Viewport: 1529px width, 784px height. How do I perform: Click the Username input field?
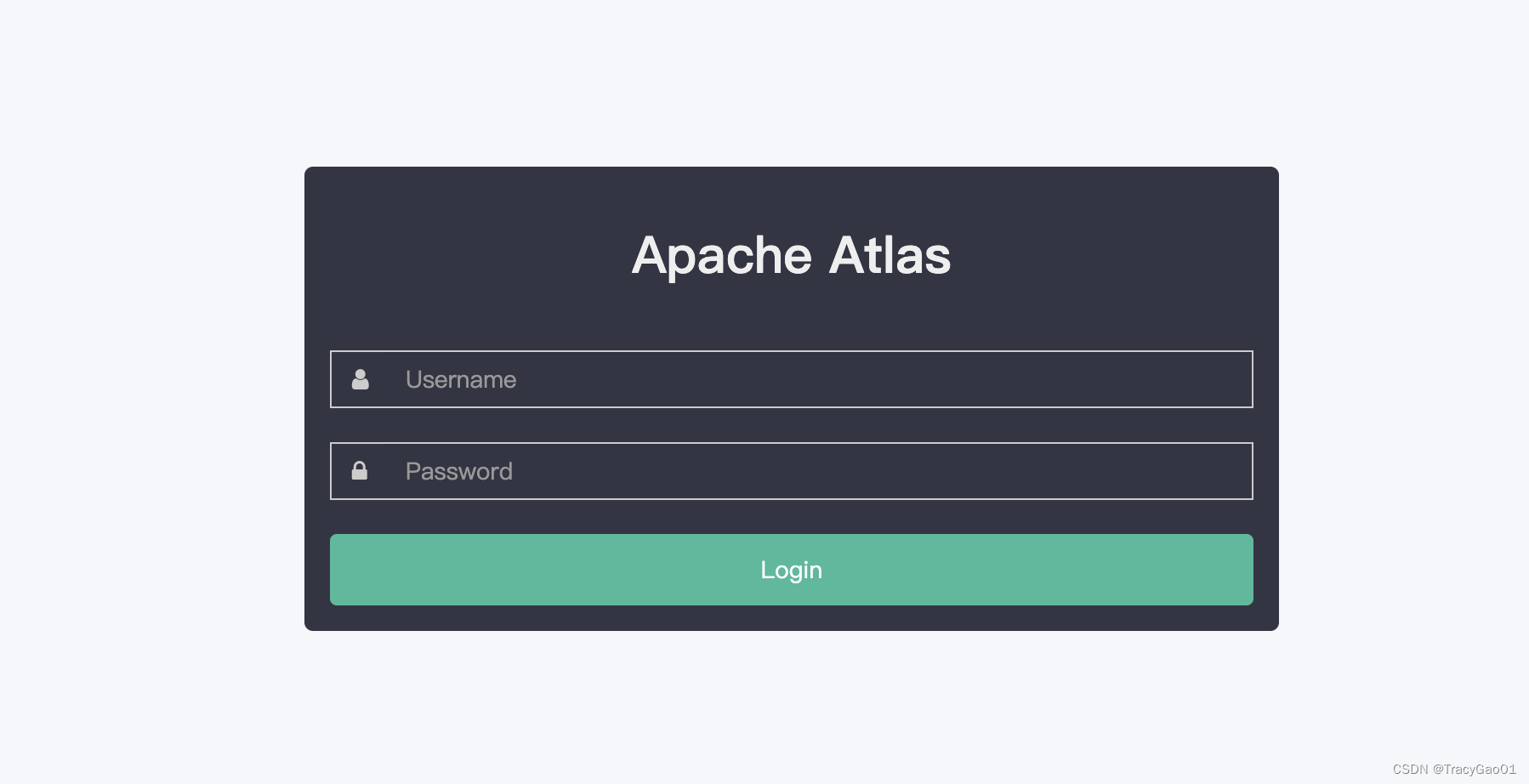click(x=791, y=379)
